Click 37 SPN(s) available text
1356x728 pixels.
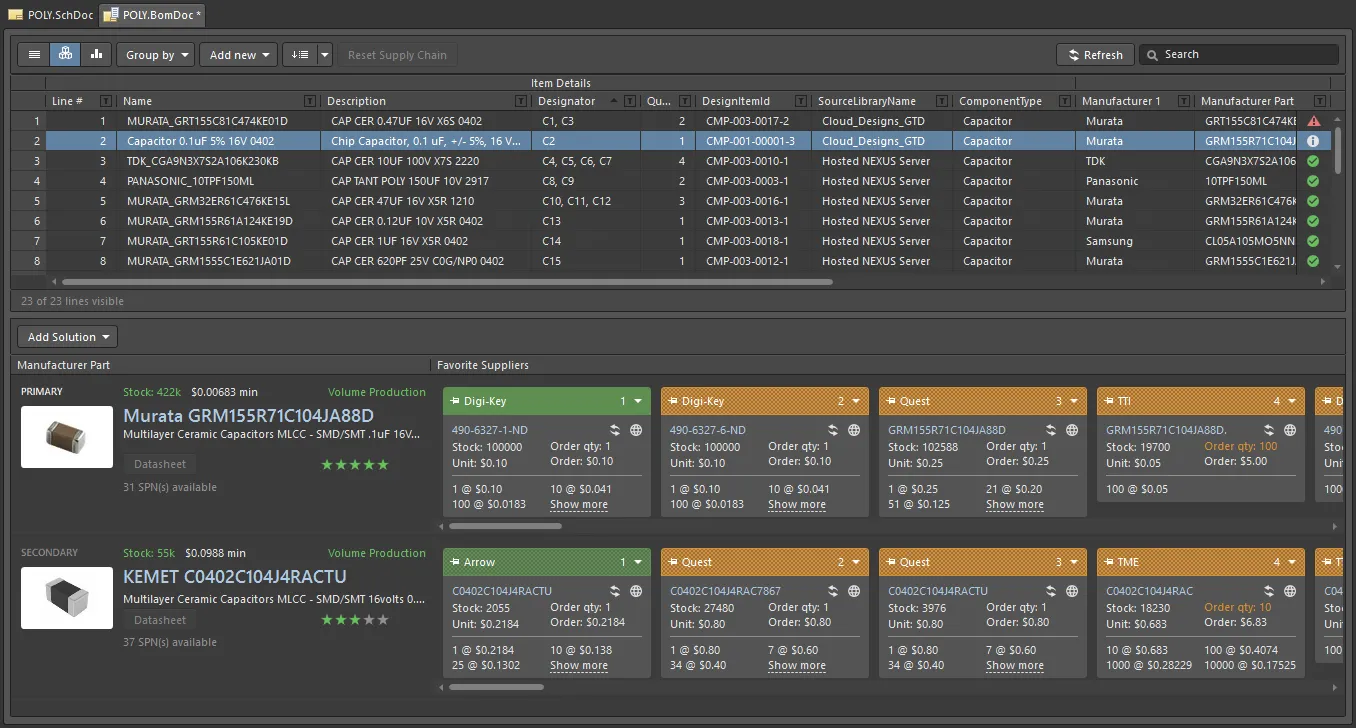tap(170, 642)
